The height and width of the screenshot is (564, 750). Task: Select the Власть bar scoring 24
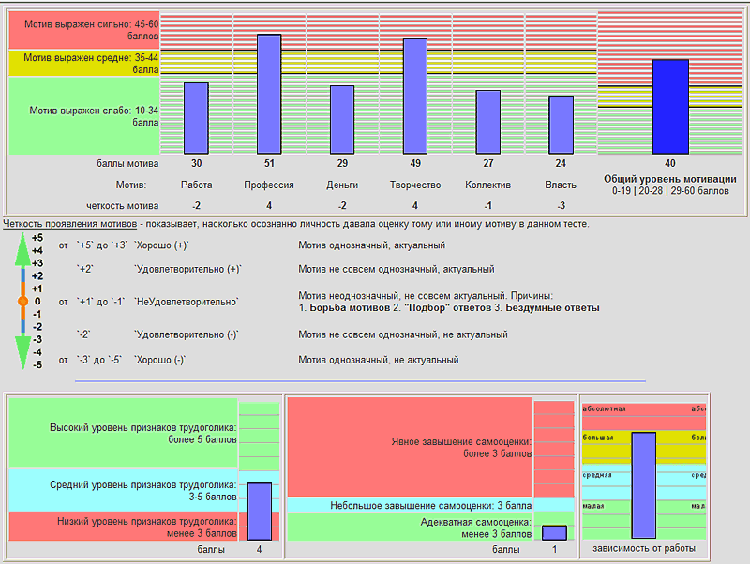click(561, 125)
